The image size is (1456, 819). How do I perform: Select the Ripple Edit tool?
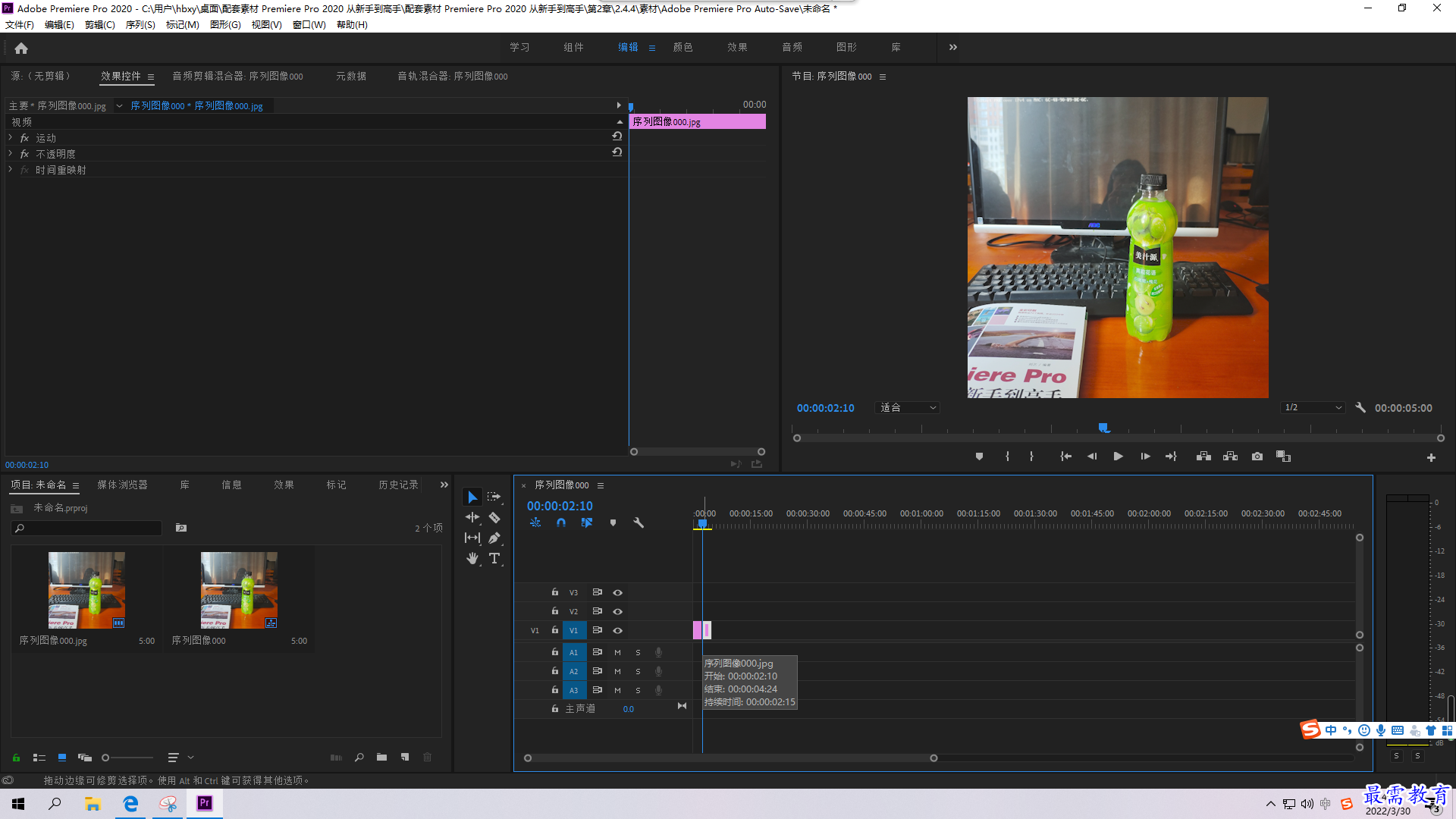(472, 517)
